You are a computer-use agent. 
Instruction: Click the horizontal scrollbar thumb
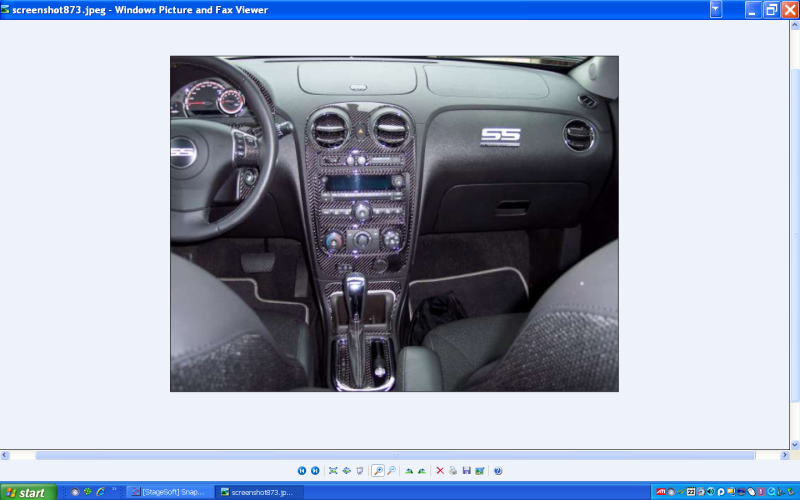[x=395, y=455]
